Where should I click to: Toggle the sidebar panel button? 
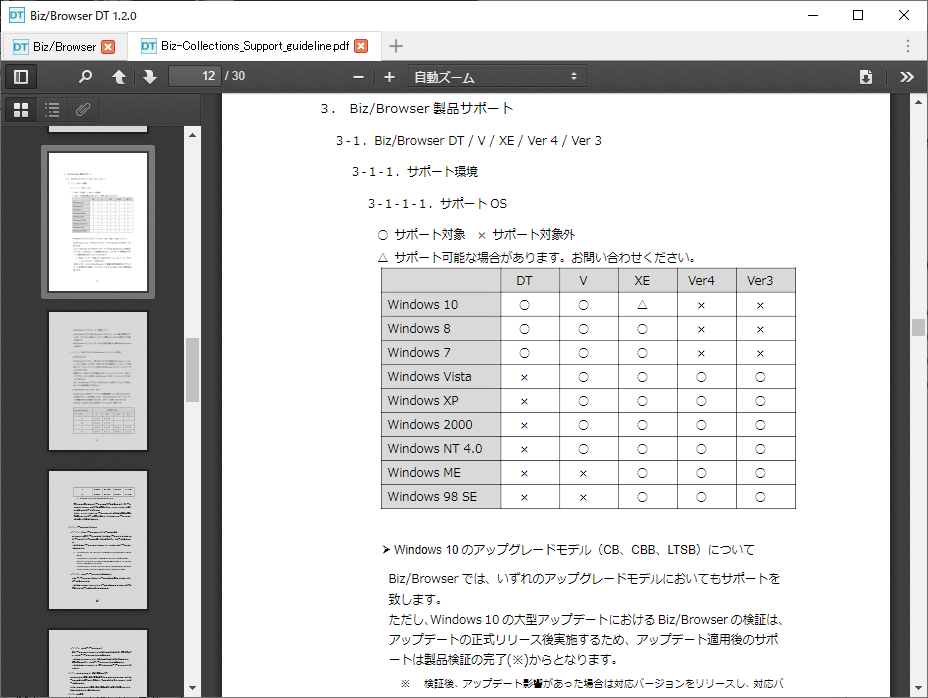pos(21,76)
